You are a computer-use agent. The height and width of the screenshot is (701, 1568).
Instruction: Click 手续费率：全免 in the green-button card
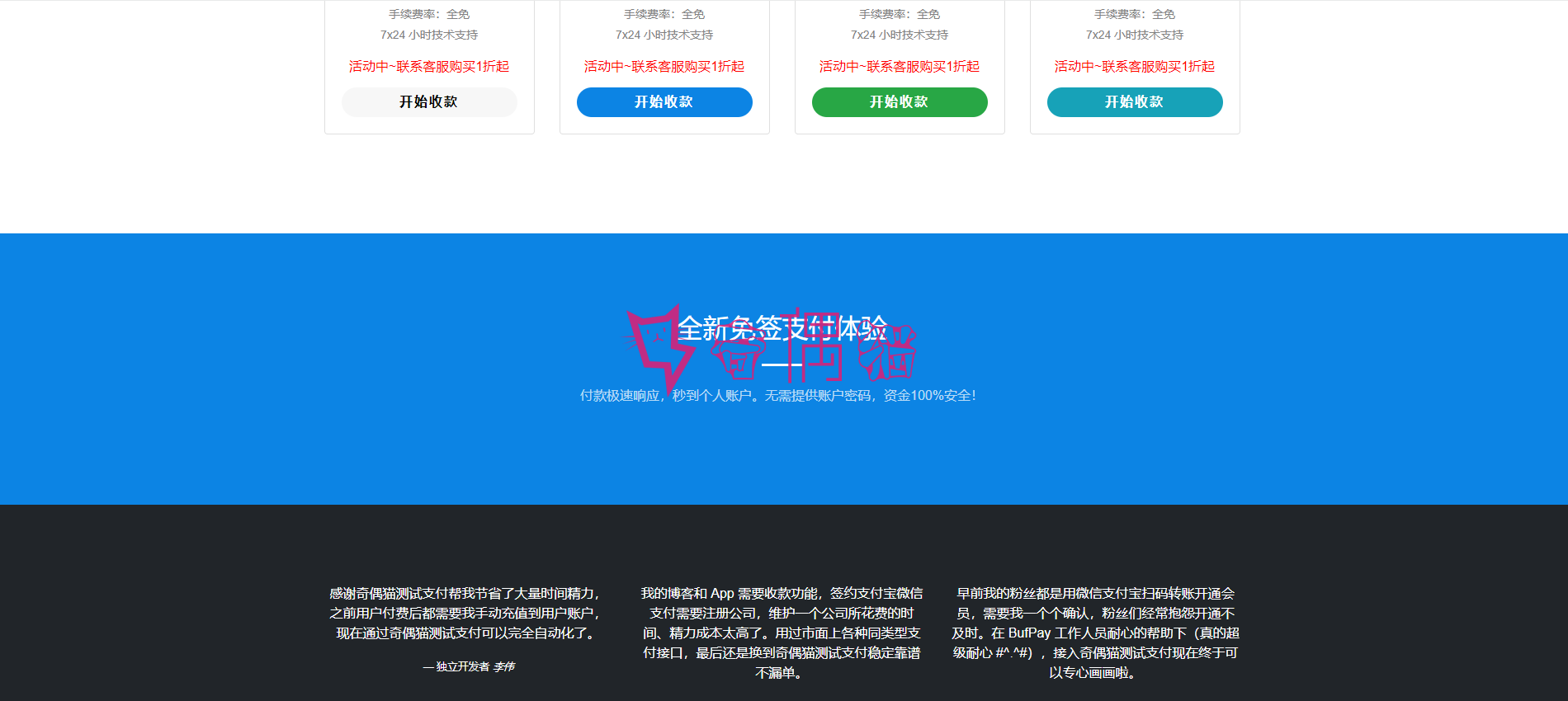pyautogui.click(x=900, y=14)
